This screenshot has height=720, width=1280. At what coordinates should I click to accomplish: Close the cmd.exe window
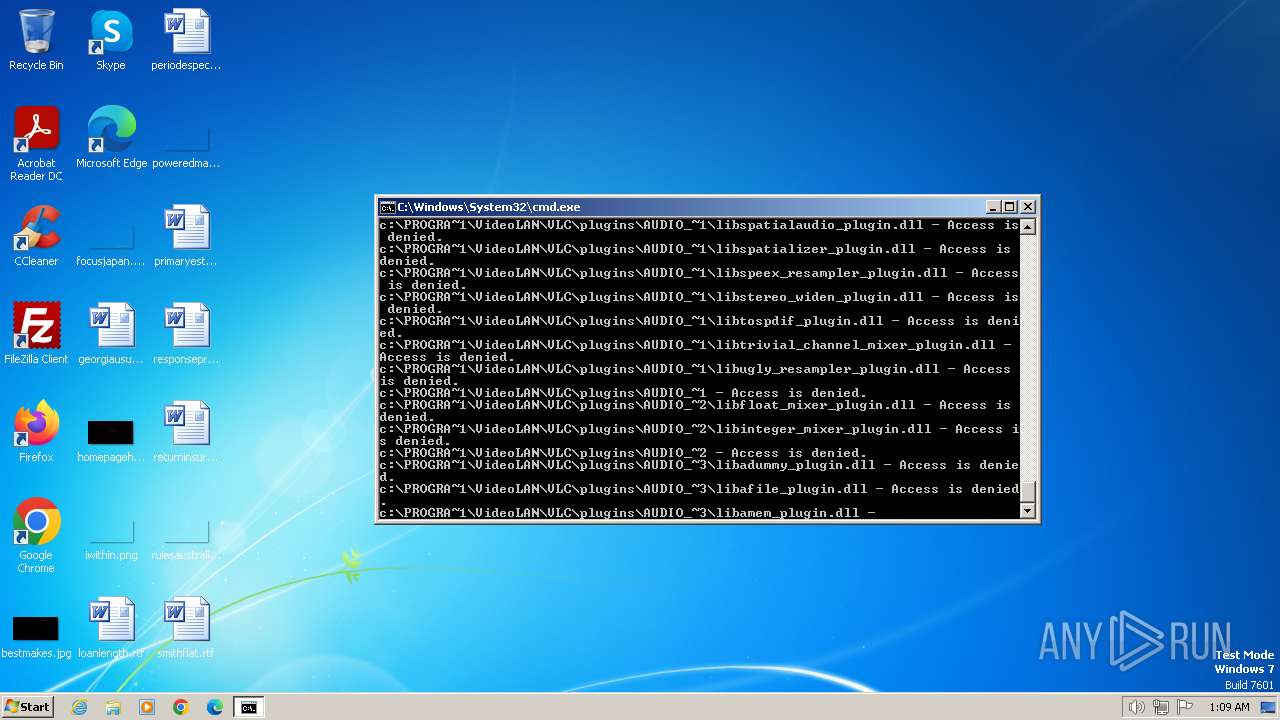click(x=1027, y=207)
